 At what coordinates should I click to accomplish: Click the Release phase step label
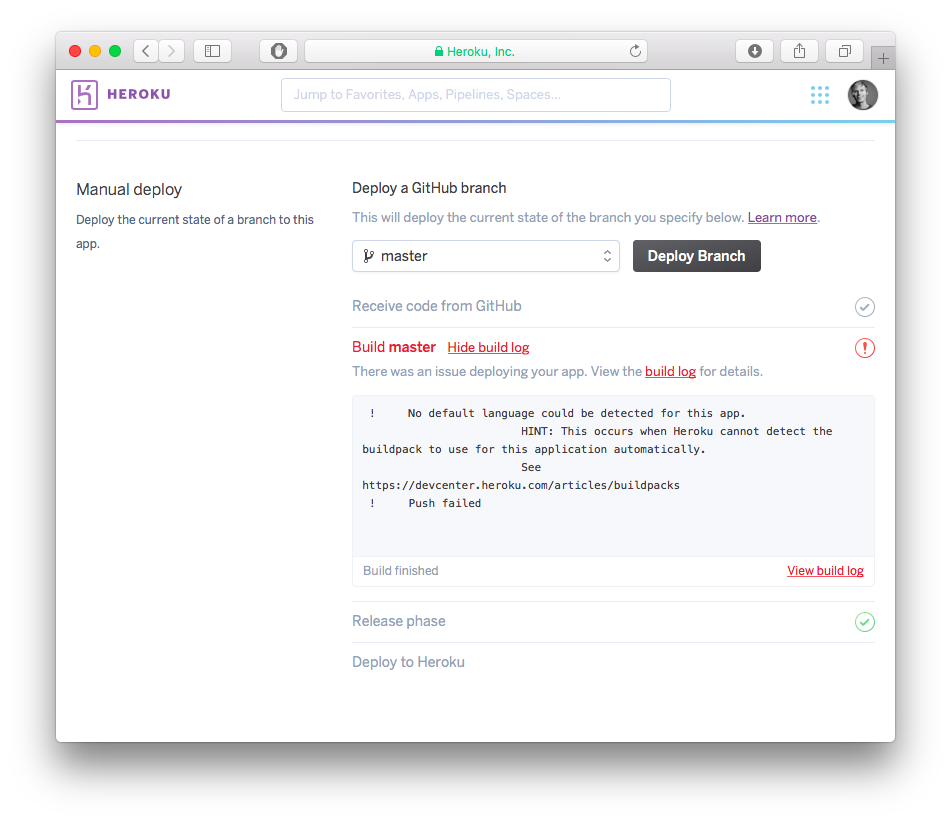coord(398,621)
